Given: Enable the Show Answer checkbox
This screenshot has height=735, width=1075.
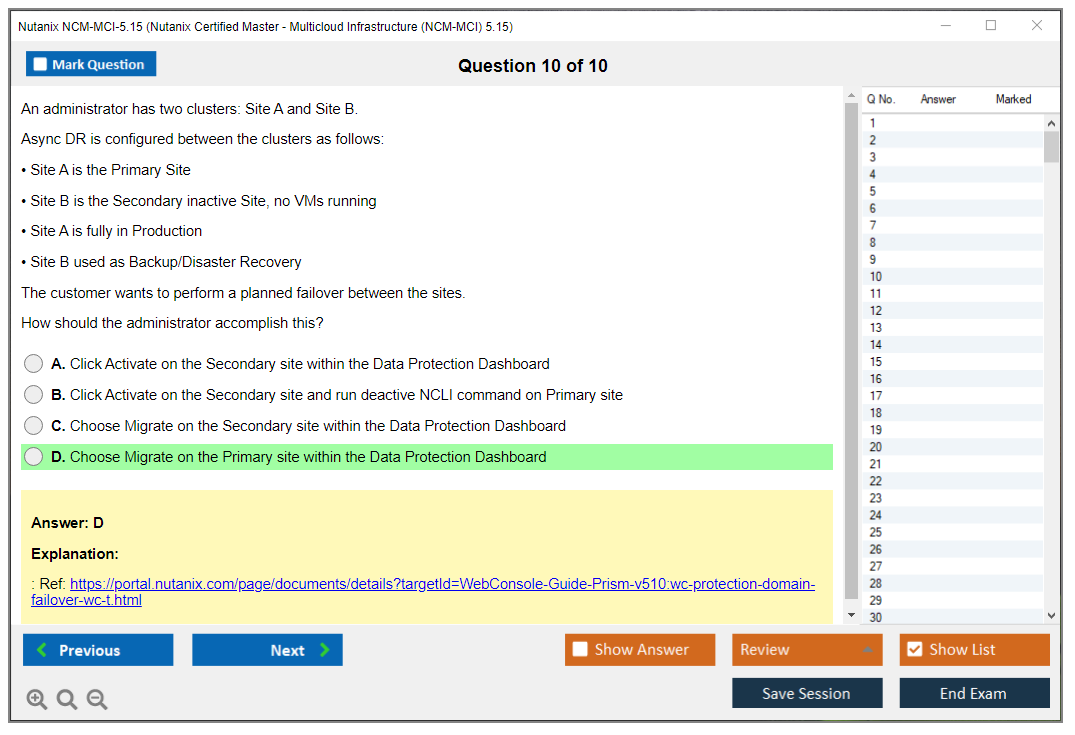Looking at the screenshot, I should tap(580, 650).
